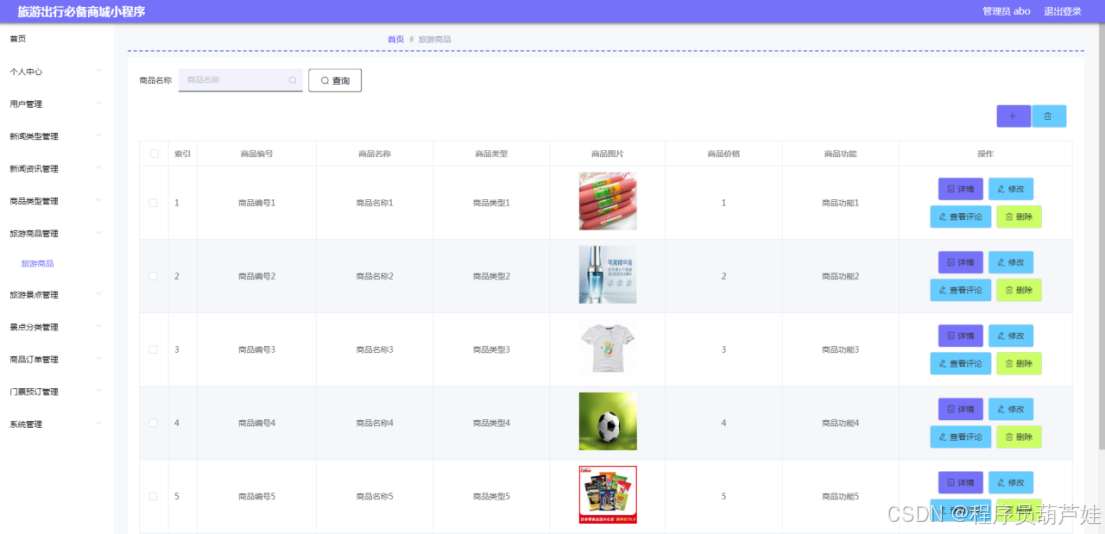Screen dimensions: 1105x534
Task: Expand 门票预订管理 sidebar menu
Action: coord(56,392)
